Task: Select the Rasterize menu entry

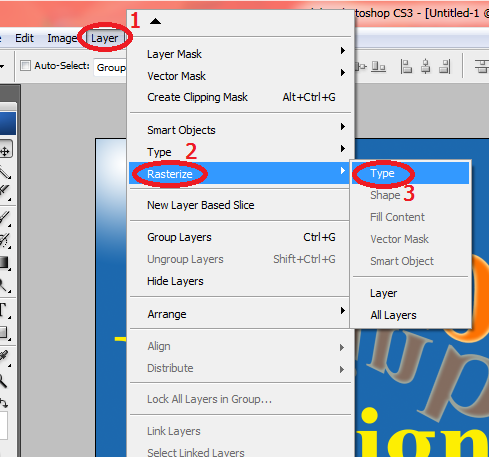Action: [240, 173]
